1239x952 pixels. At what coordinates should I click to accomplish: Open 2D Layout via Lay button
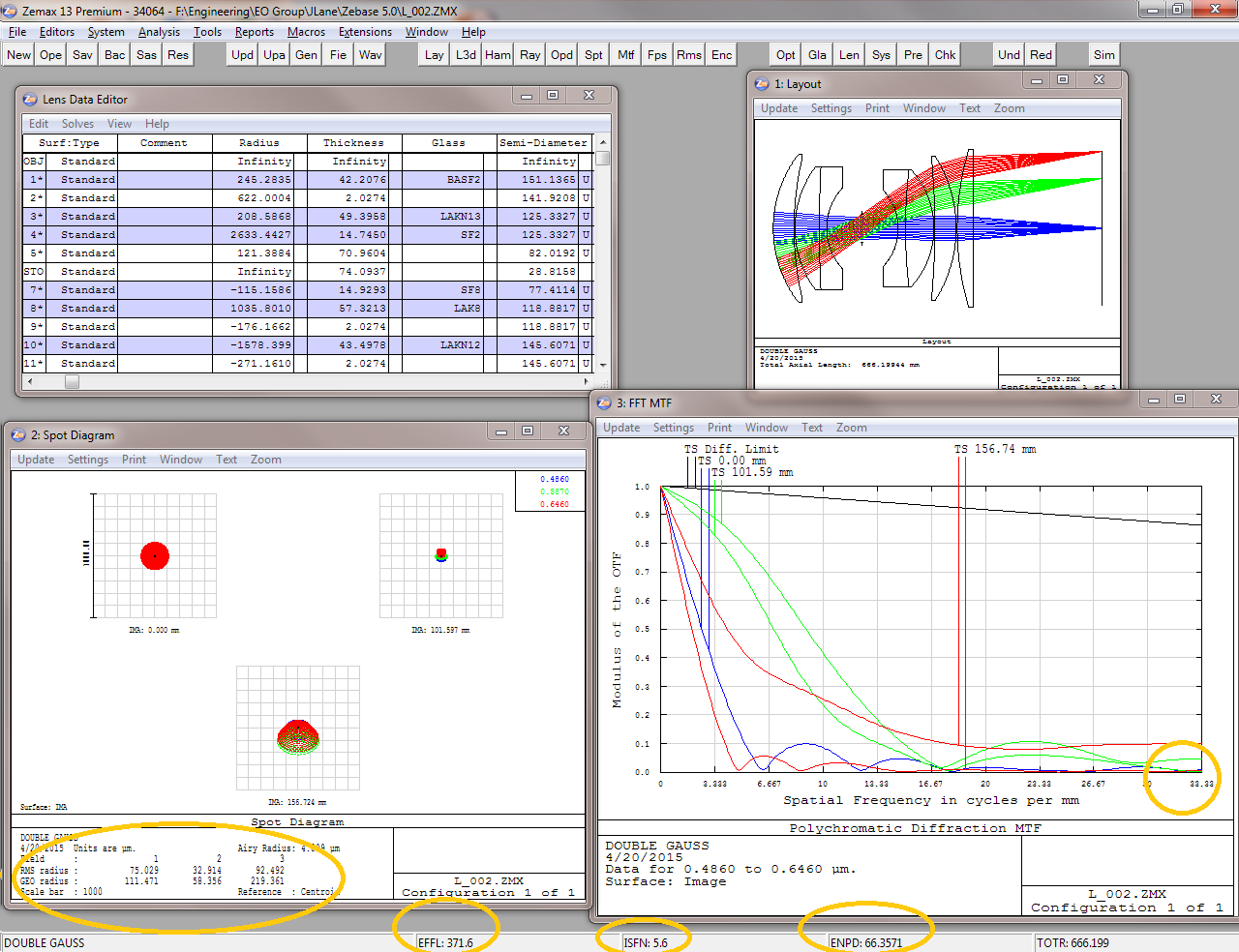click(x=434, y=55)
